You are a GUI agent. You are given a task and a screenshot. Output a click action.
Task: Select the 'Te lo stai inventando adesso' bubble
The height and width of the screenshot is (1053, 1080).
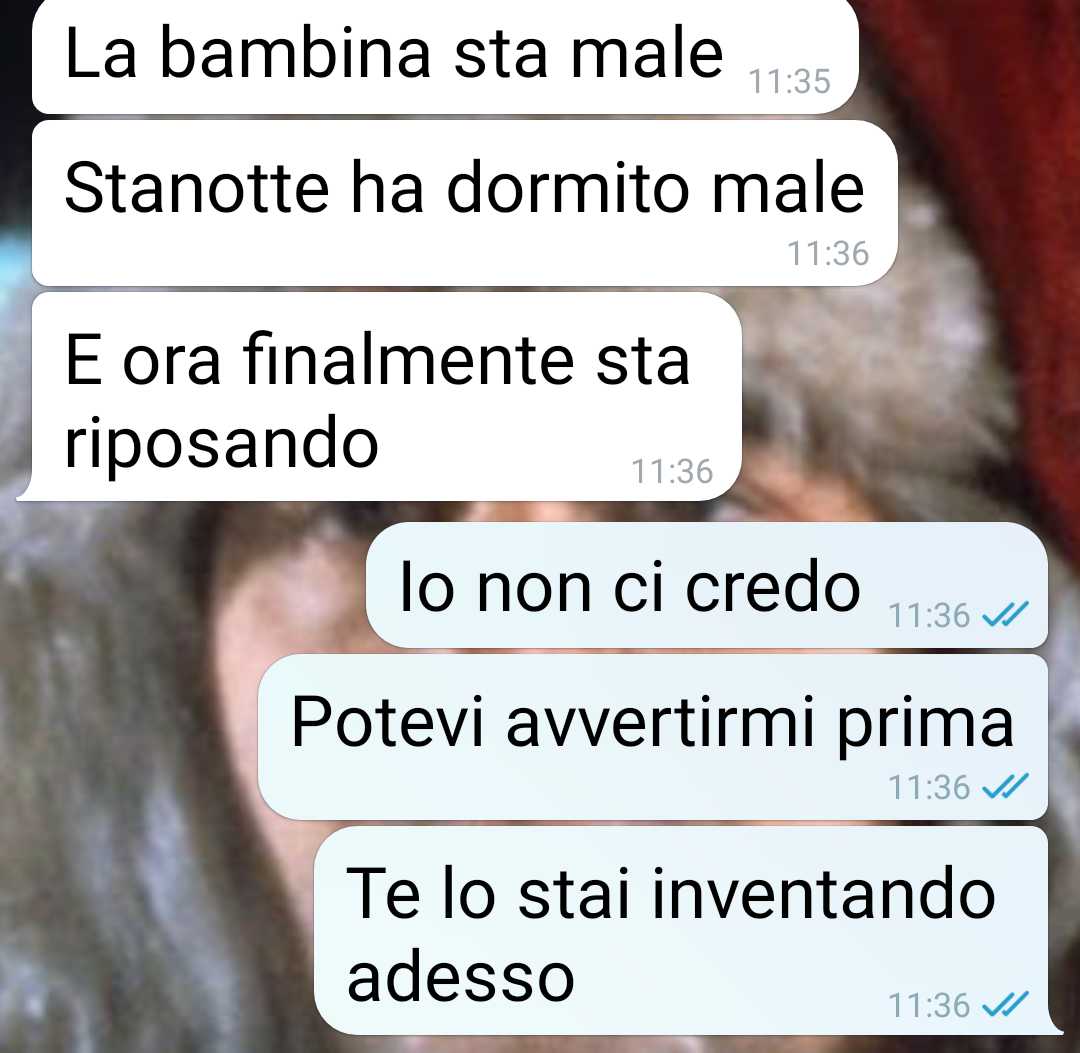coord(689,930)
